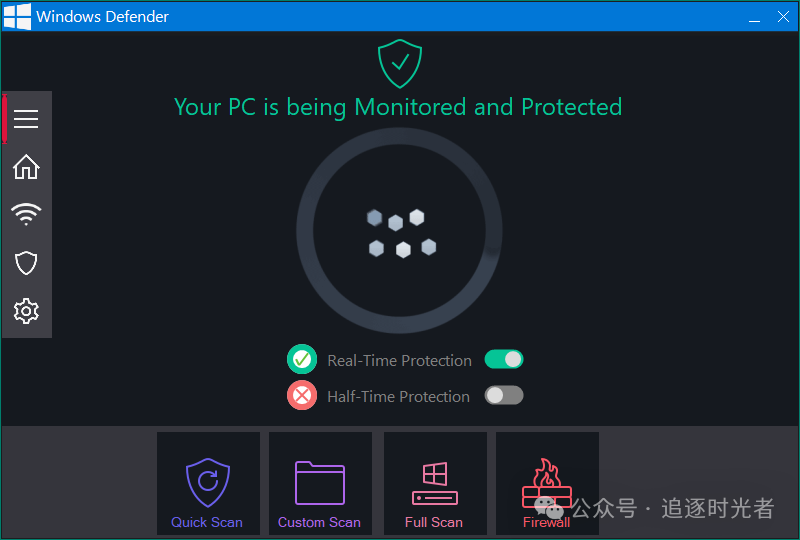Screen dimensions: 800x540
Task: Start a Quick Scan
Action: (x=208, y=483)
